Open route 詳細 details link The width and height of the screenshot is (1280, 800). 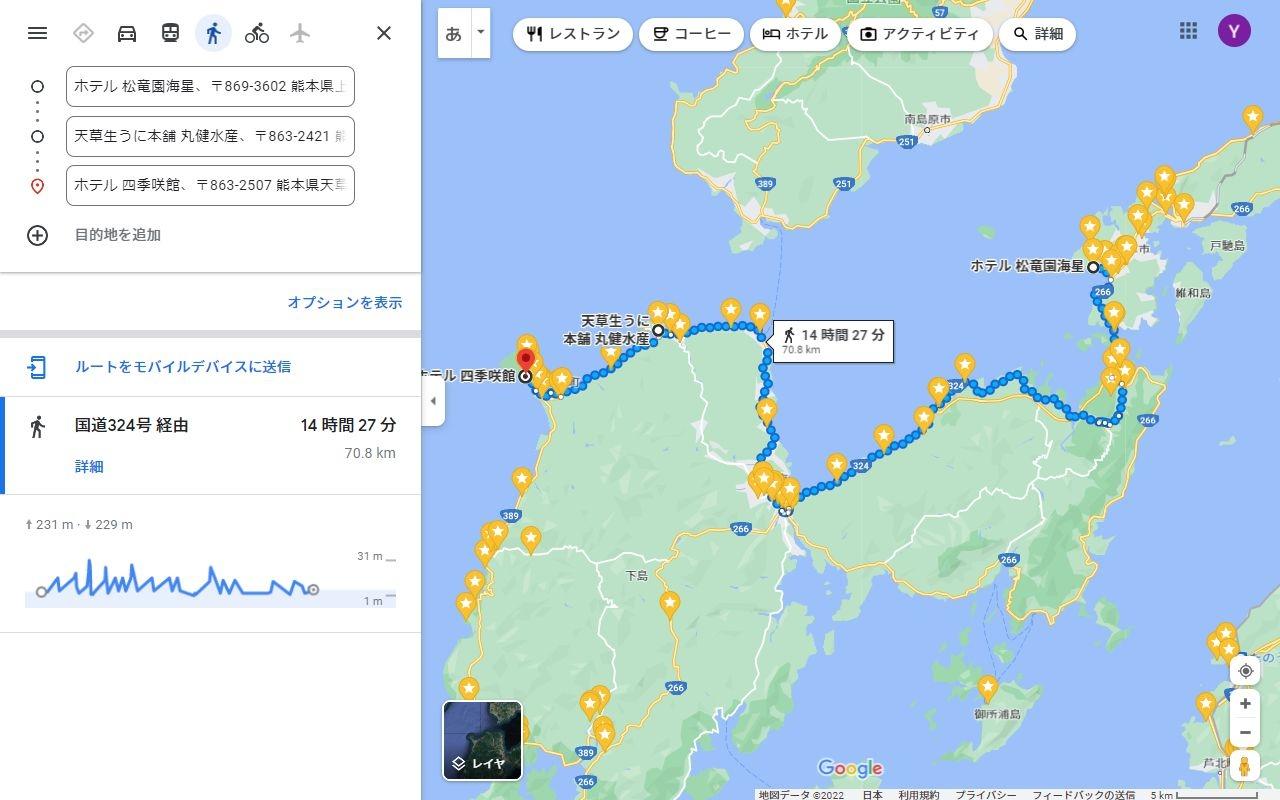[x=89, y=467]
